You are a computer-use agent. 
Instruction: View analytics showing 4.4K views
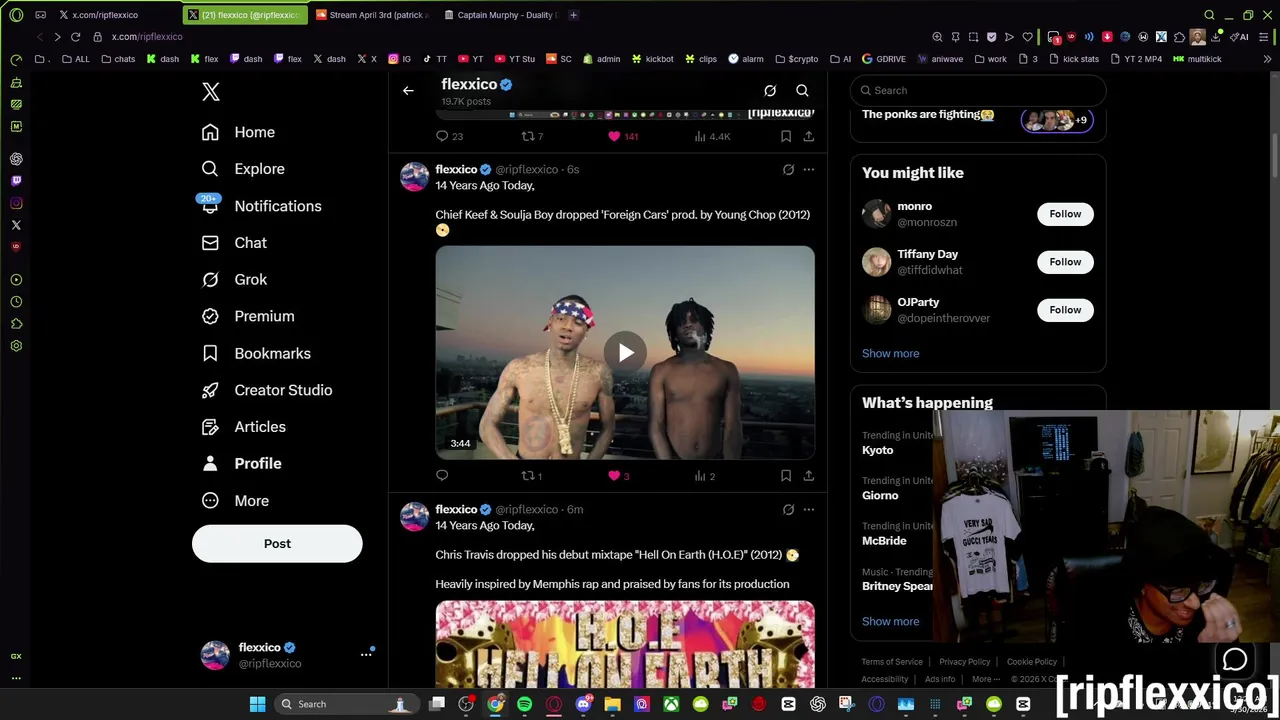(x=713, y=136)
